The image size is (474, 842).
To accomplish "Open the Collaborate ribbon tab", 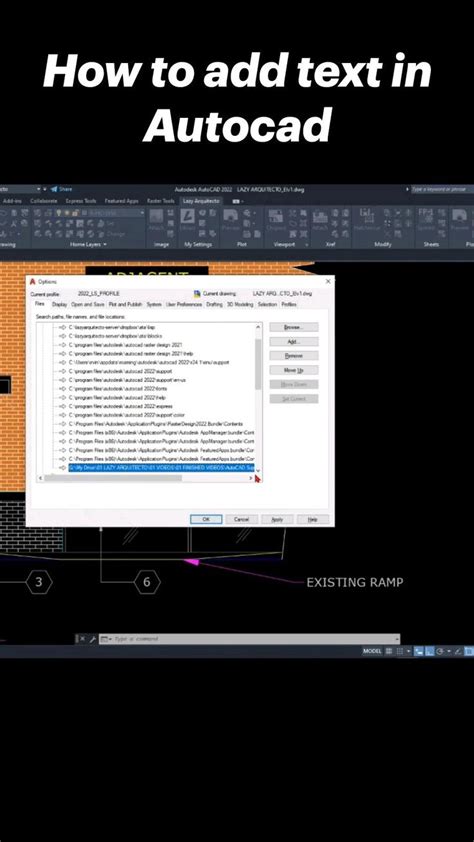I will [x=43, y=201].
